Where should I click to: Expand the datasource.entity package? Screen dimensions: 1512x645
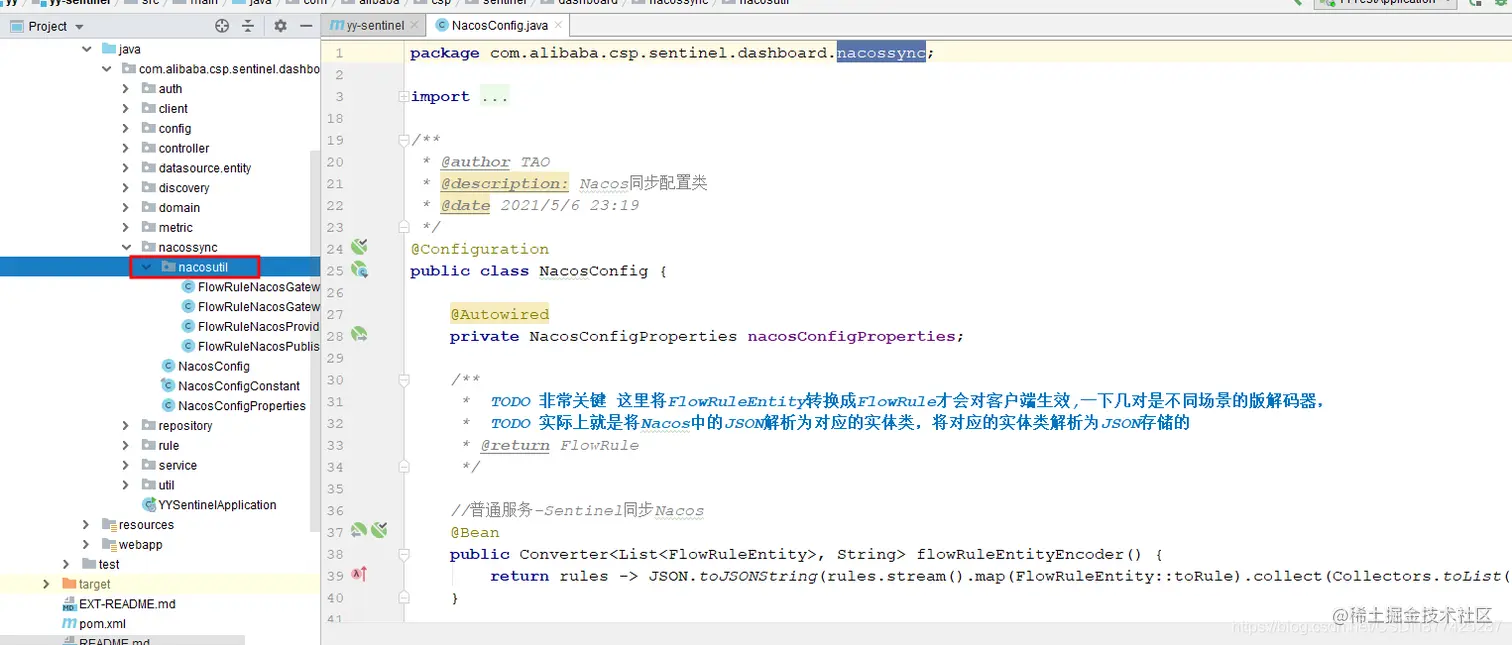125,168
